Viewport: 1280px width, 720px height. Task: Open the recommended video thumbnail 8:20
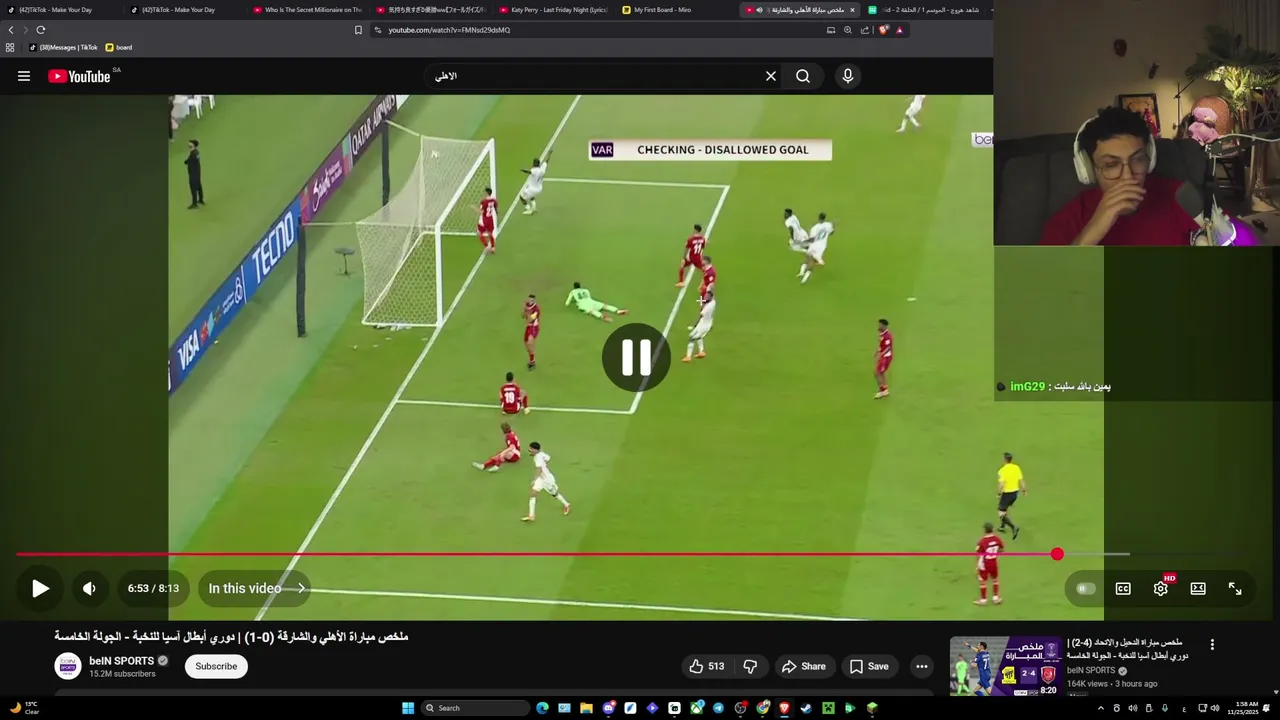coord(1005,665)
